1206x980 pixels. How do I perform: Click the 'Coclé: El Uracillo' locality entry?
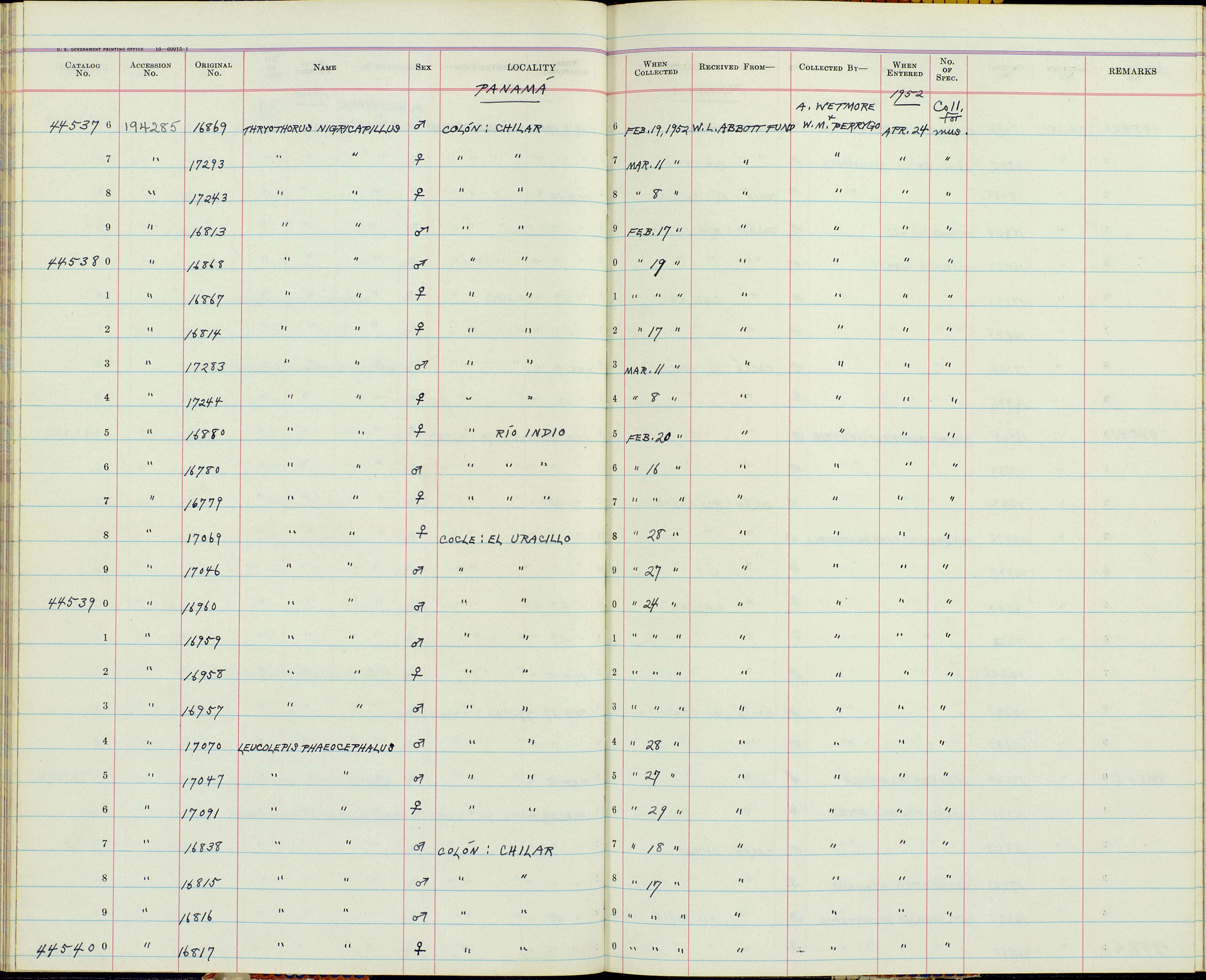point(505,539)
